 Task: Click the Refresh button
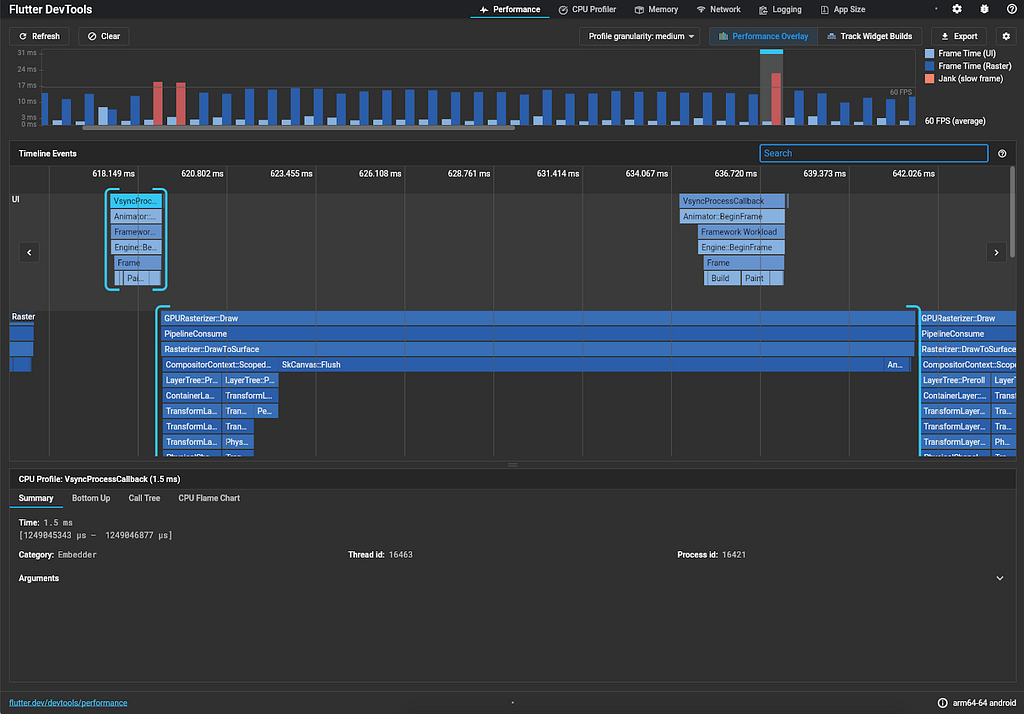click(39, 36)
